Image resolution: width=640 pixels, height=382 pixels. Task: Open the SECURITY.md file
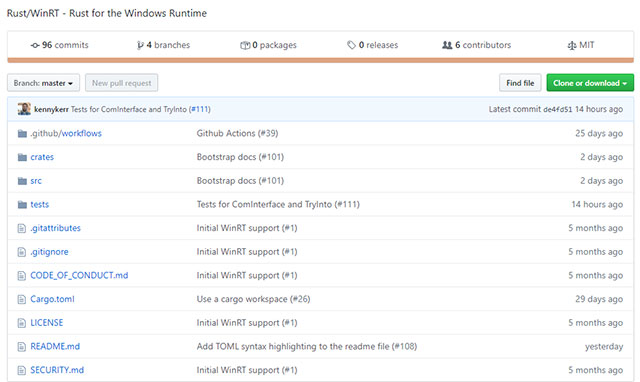(x=57, y=370)
